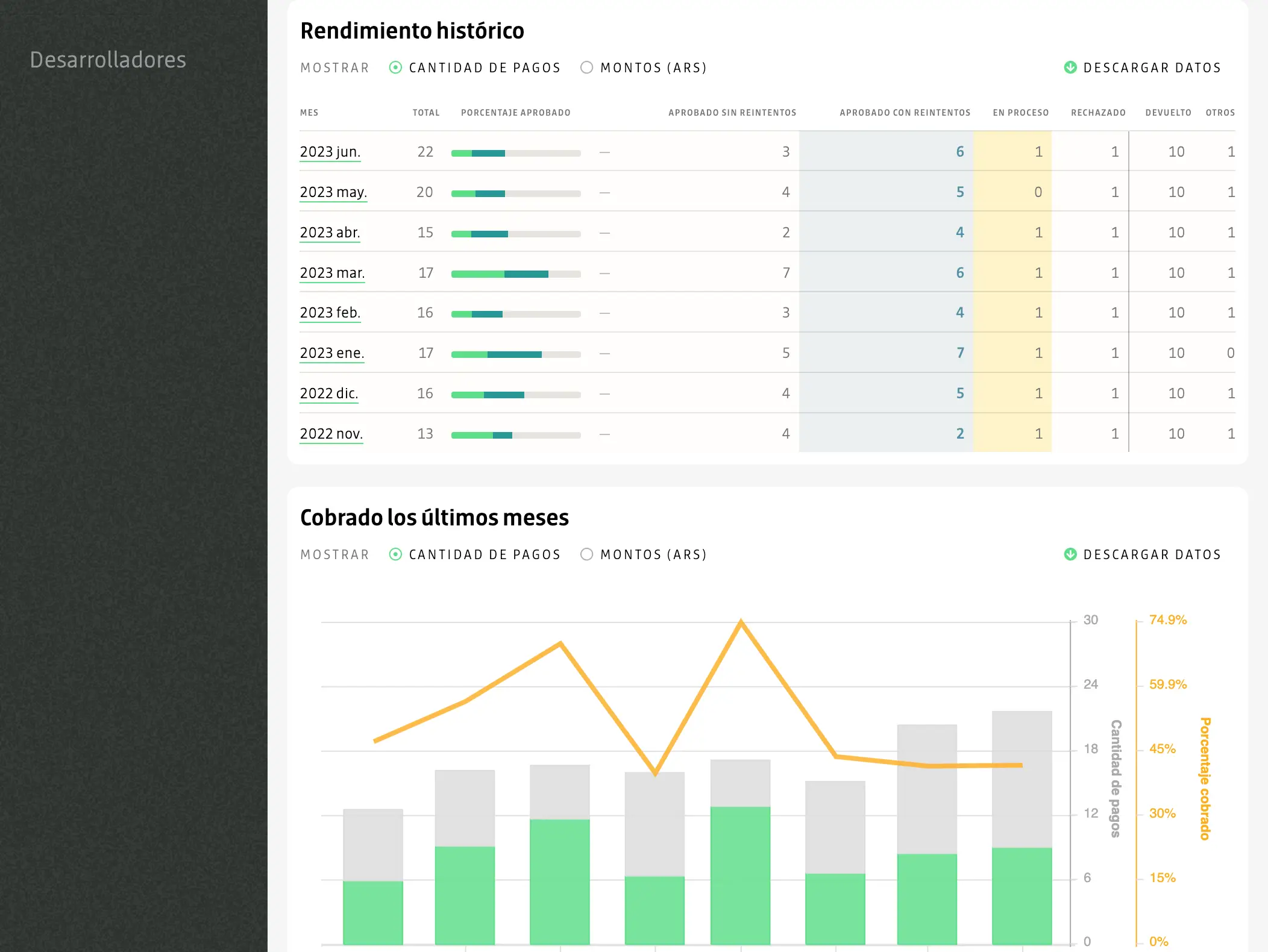Click download icon in Rendimiento histórico section
Viewport: 1268px width, 952px height.
[x=1070, y=67]
